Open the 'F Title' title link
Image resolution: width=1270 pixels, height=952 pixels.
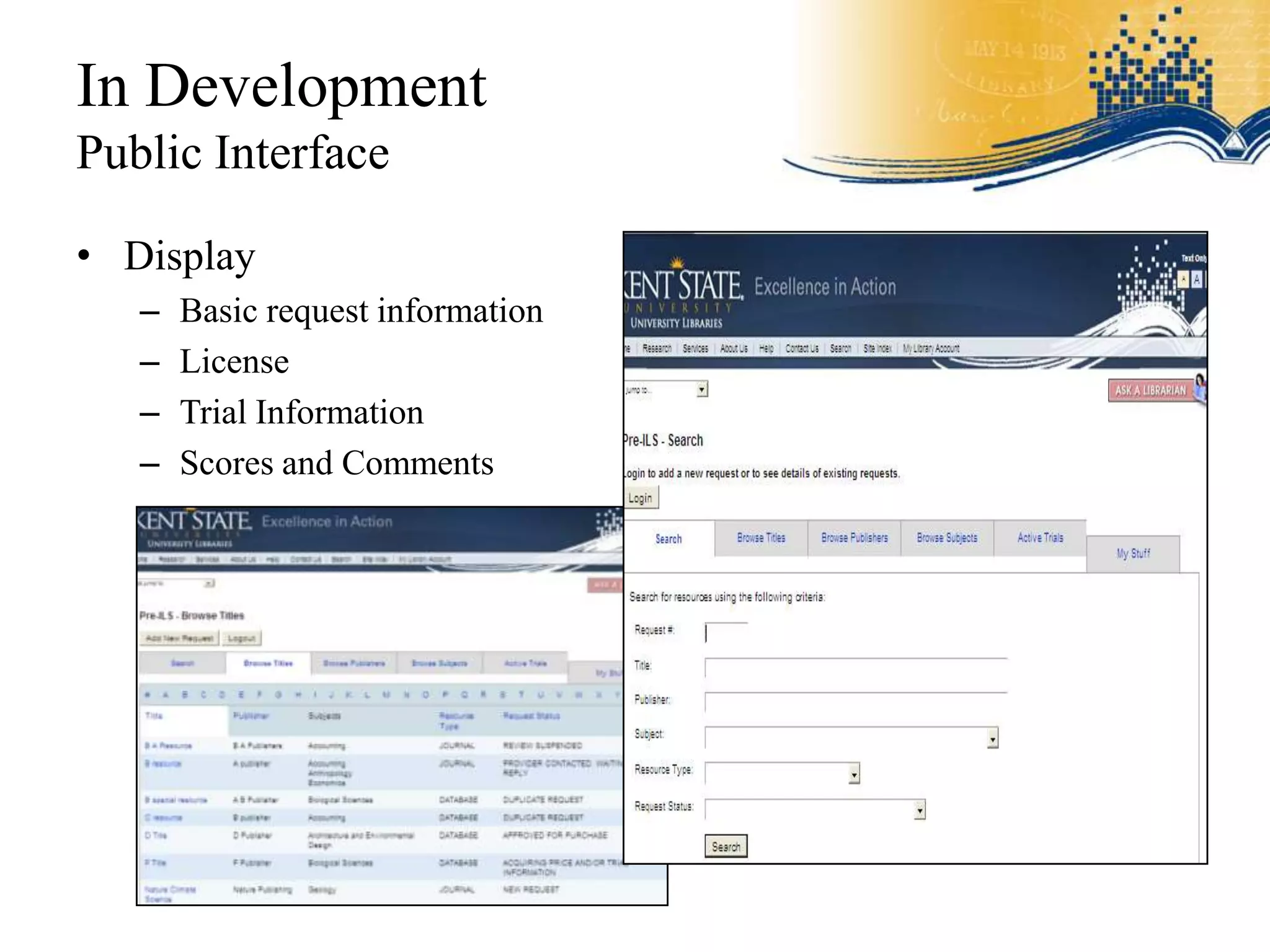155,863
